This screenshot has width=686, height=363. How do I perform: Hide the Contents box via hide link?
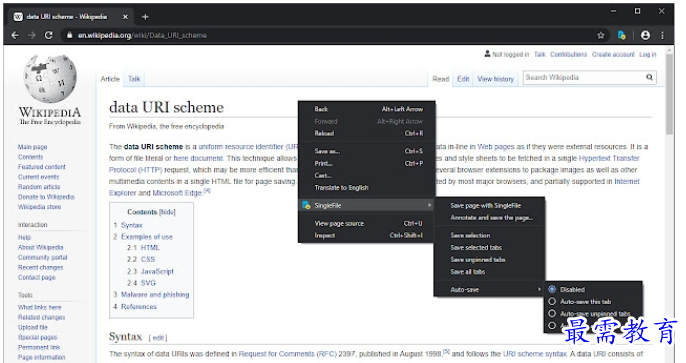point(167,212)
